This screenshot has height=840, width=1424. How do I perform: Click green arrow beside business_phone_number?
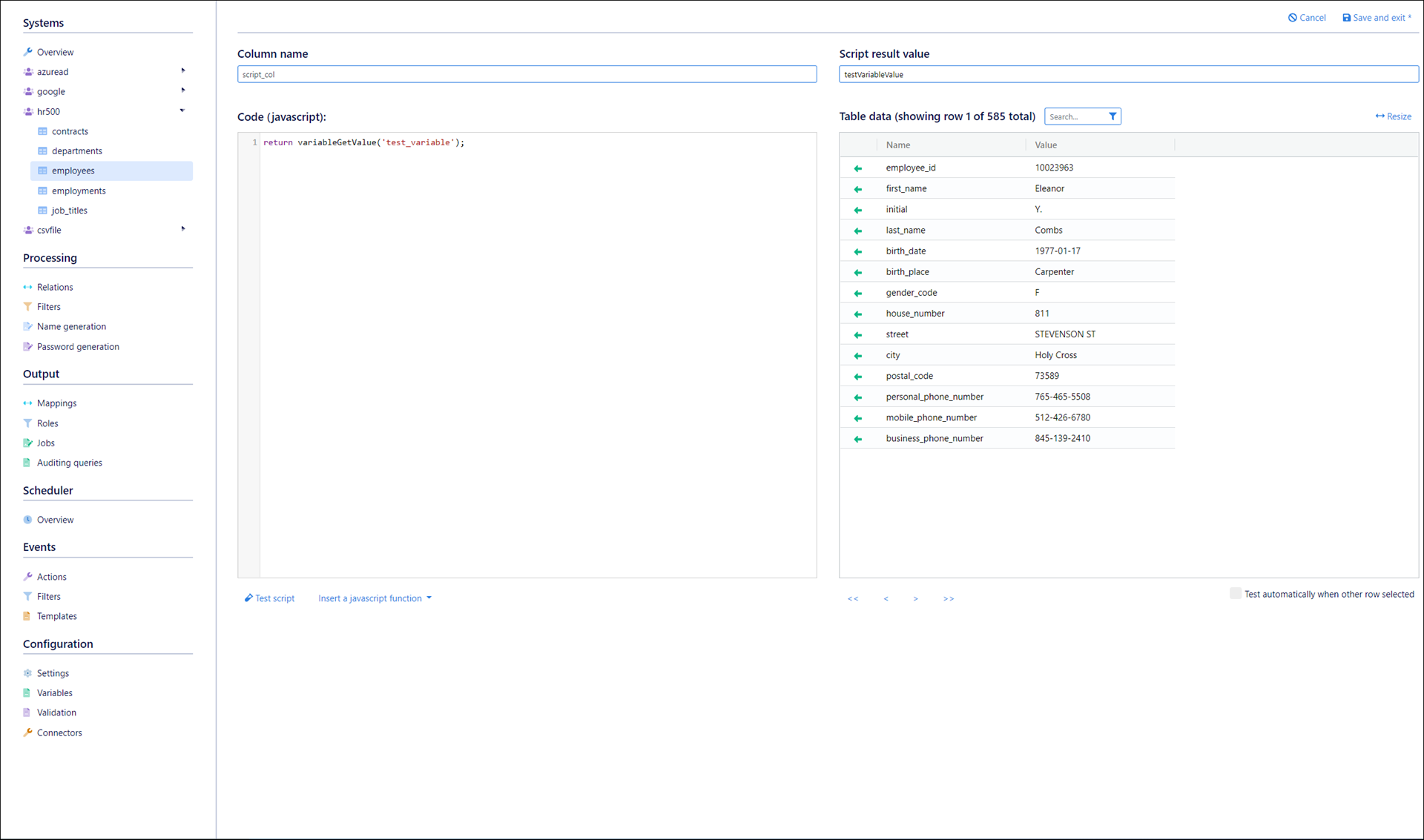click(x=858, y=439)
